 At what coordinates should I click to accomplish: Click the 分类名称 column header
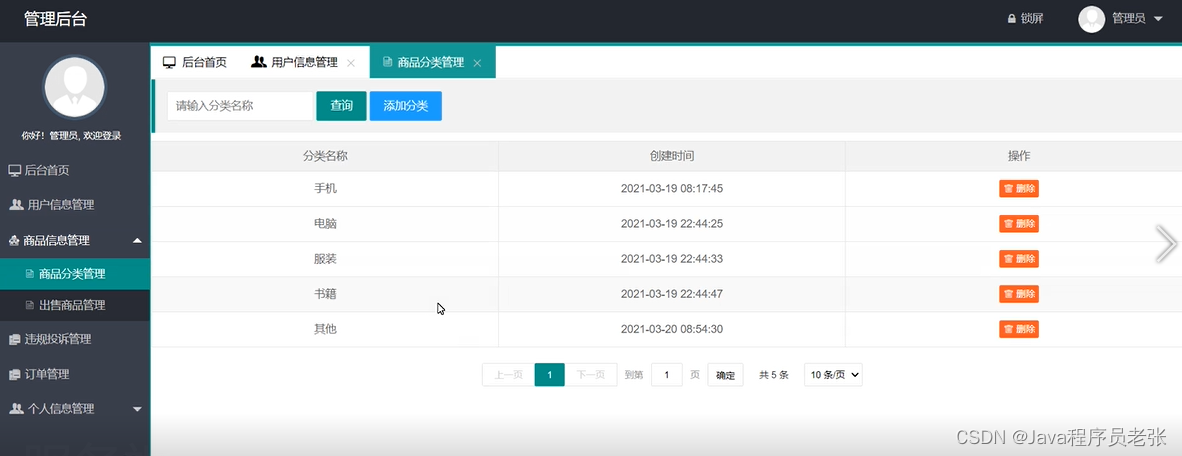point(325,156)
